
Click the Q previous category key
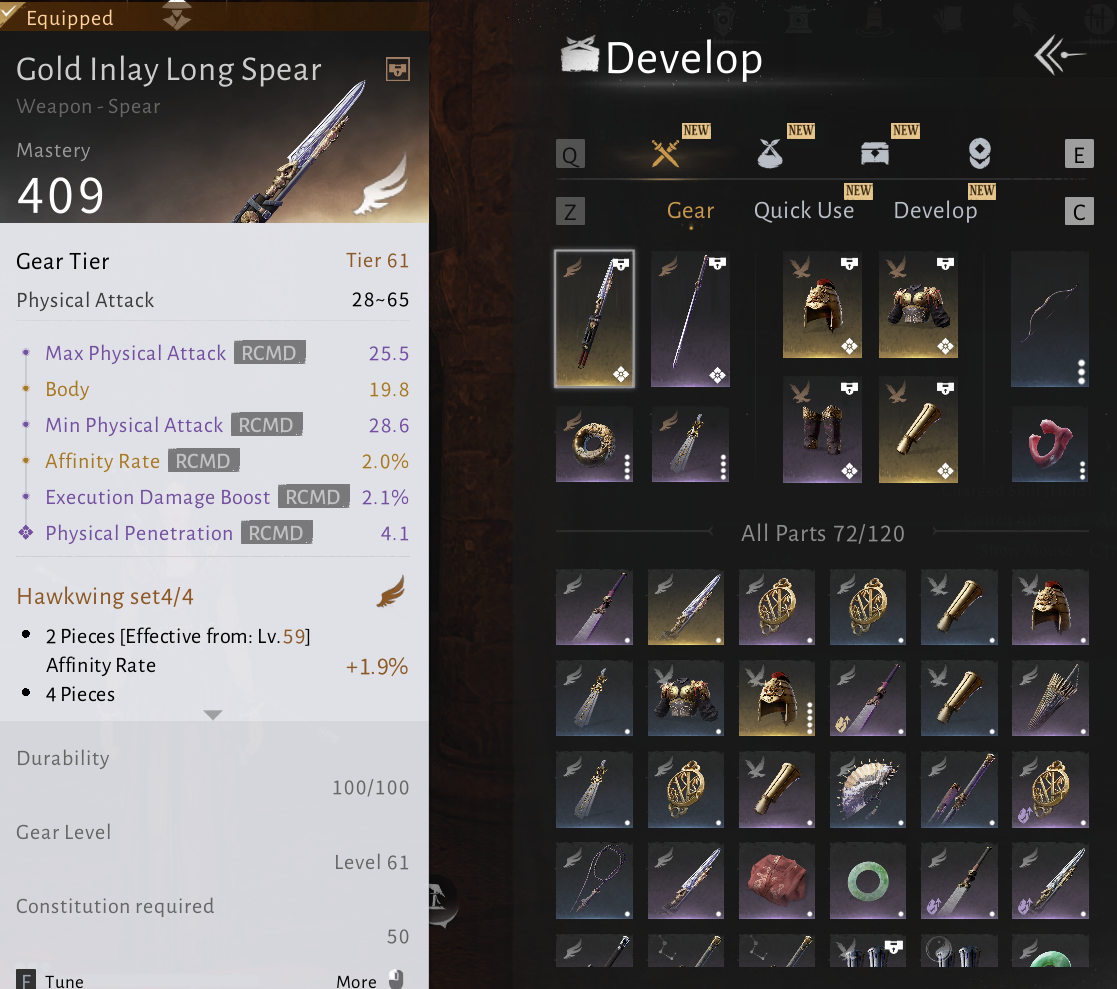[x=571, y=154]
